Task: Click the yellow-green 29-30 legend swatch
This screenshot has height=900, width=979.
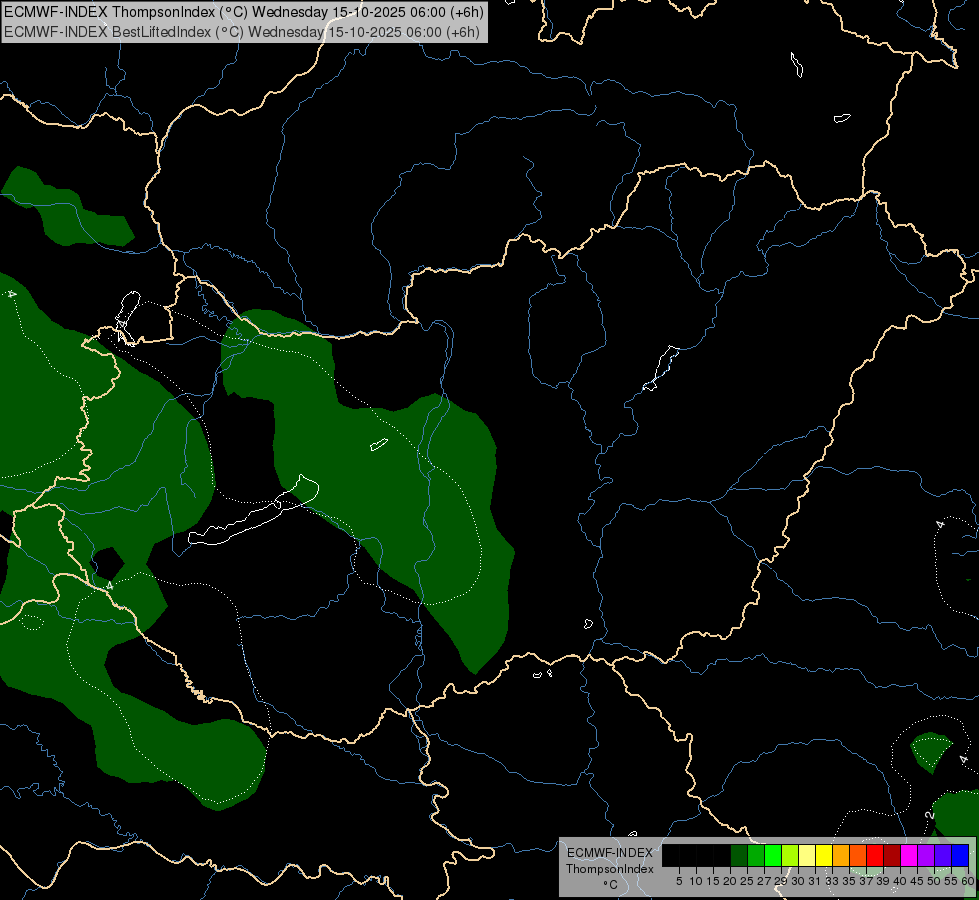Action: coord(790,855)
